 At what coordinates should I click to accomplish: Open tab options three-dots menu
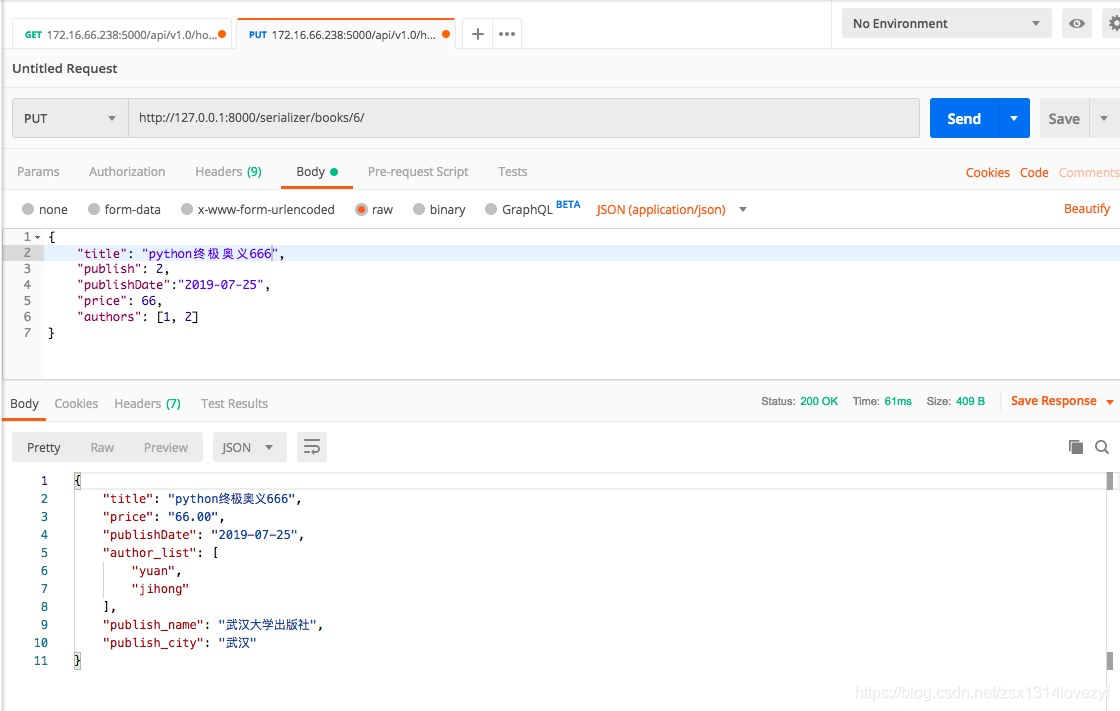coord(506,34)
